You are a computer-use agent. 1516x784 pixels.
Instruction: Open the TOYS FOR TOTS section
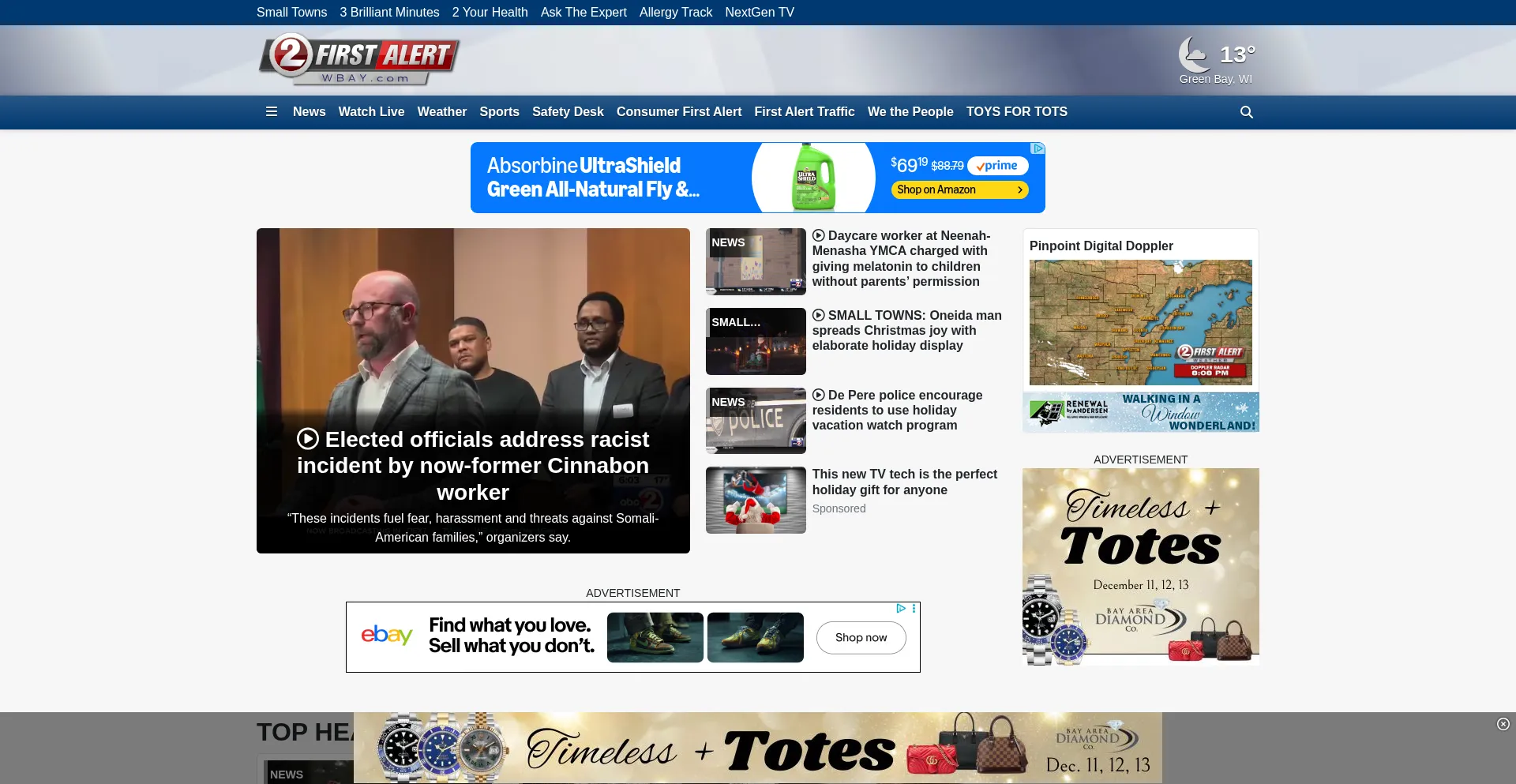[x=1016, y=112]
